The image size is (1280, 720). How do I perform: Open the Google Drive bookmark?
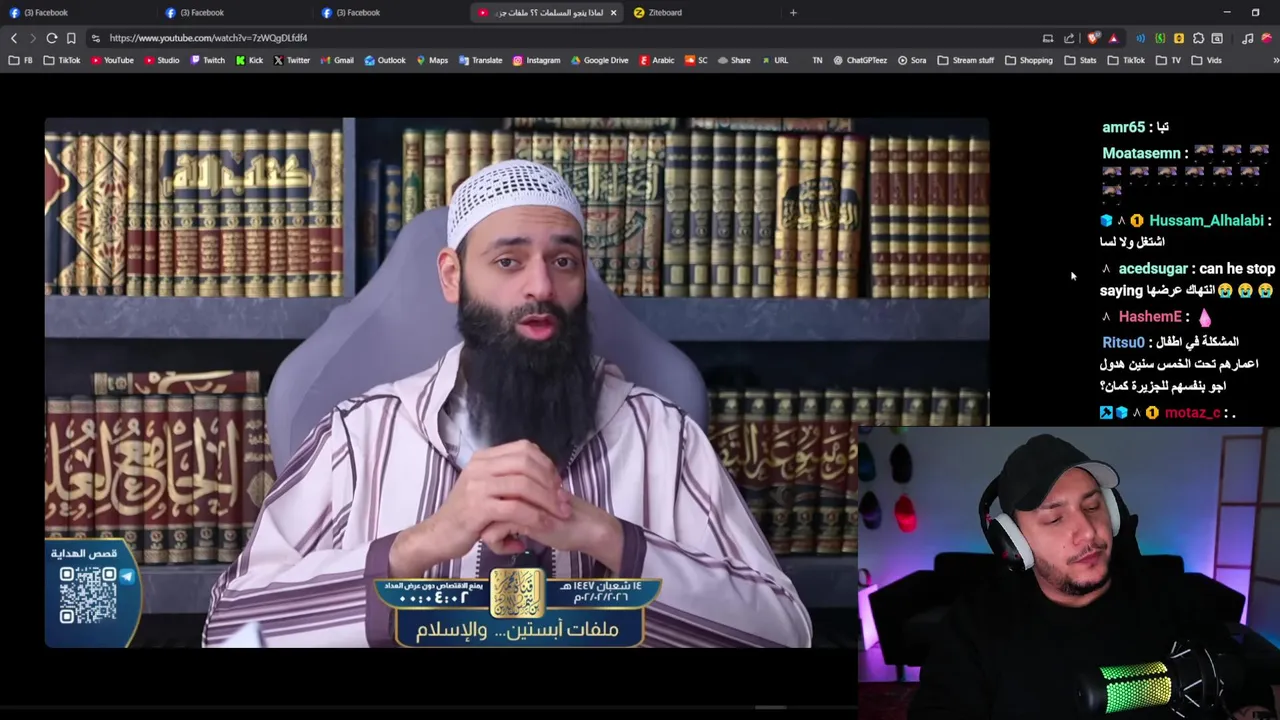[600, 60]
